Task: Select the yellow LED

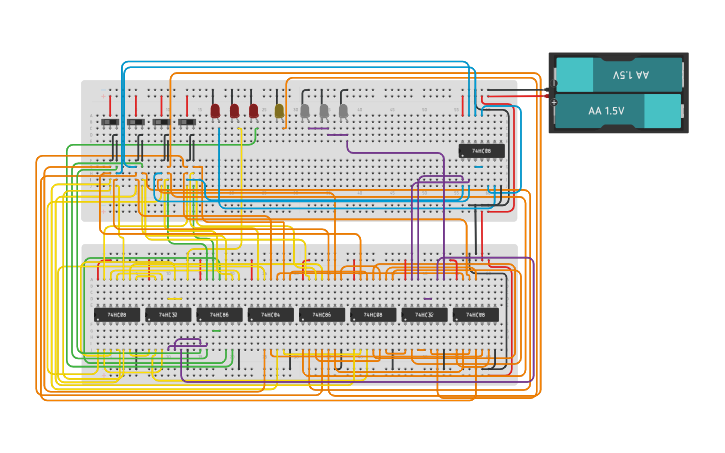Action: (x=279, y=111)
